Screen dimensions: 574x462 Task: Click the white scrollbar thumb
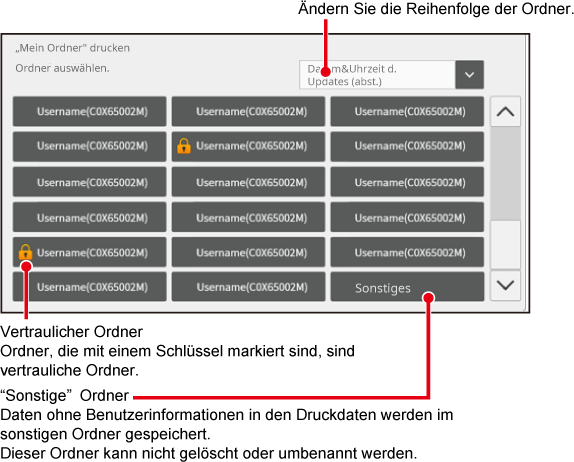(x=505, y=245)
